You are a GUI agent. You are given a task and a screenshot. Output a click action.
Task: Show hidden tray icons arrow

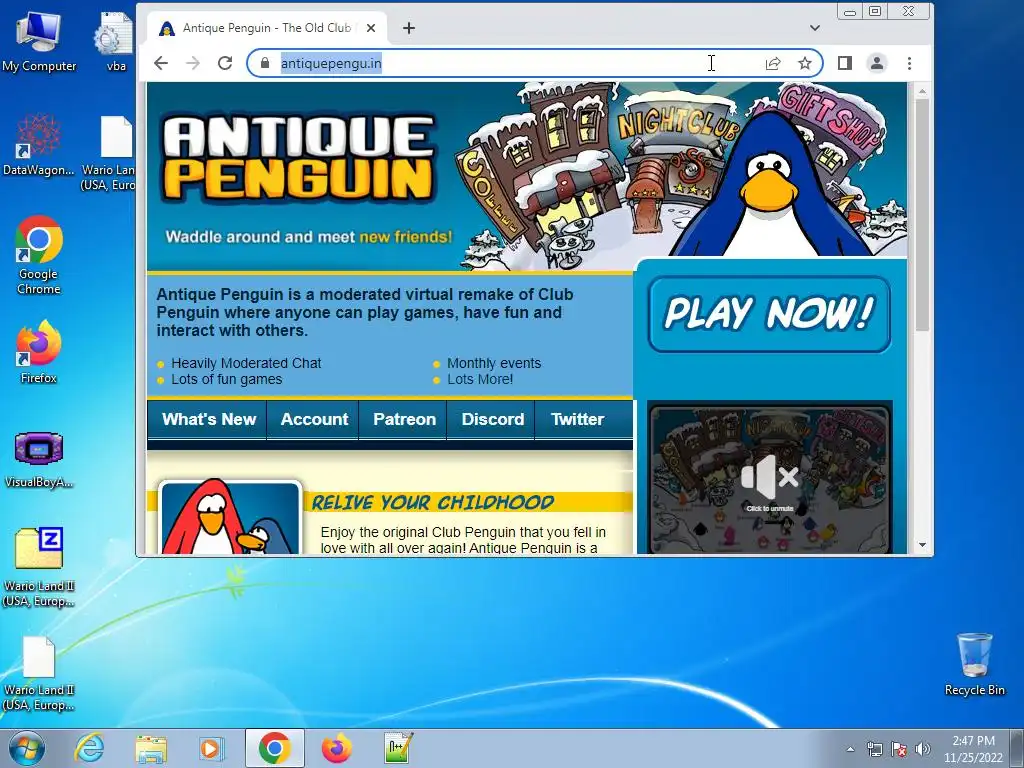coord(850,749)
